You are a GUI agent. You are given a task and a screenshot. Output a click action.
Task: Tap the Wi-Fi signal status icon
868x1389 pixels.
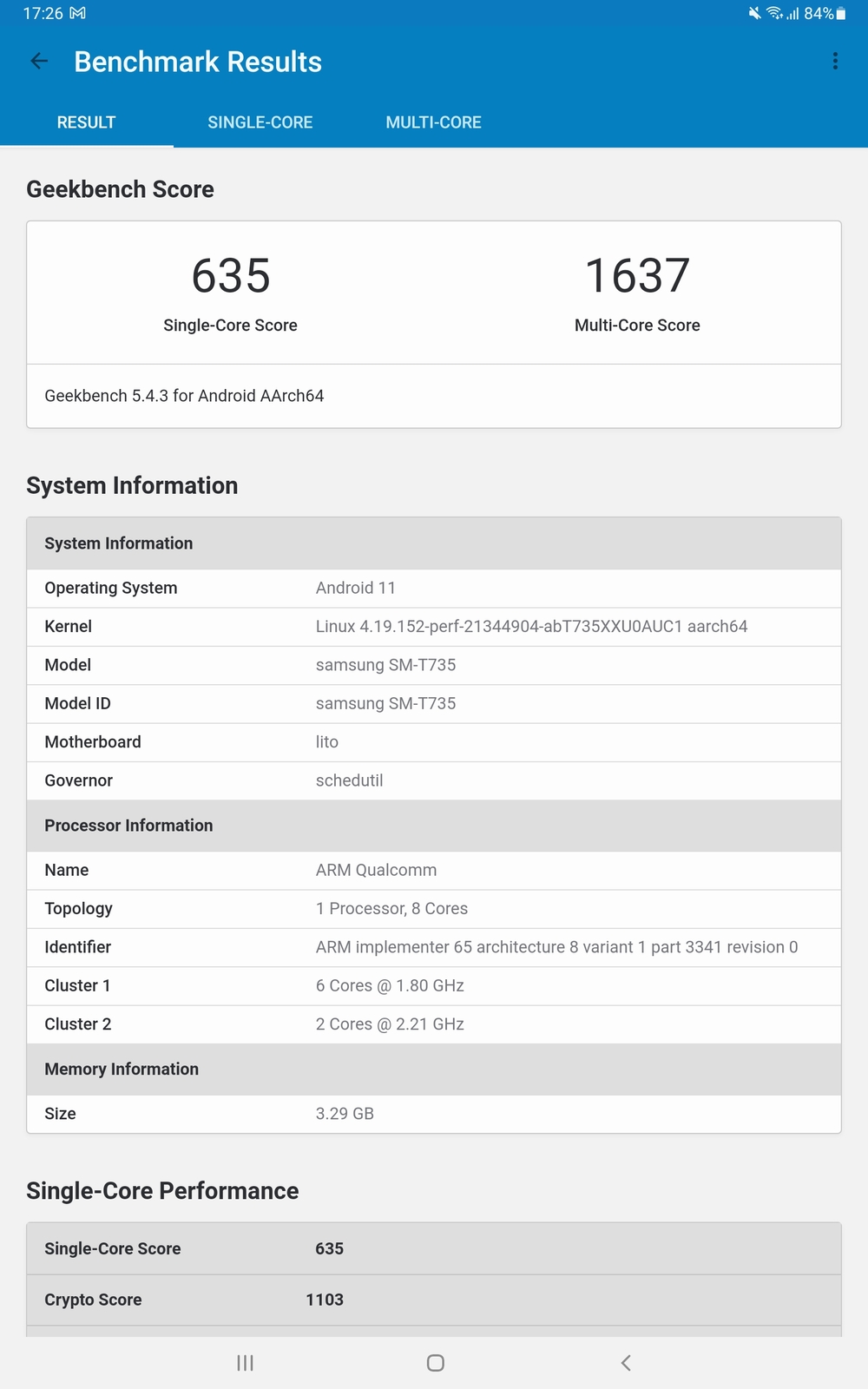tap(774, 14)
